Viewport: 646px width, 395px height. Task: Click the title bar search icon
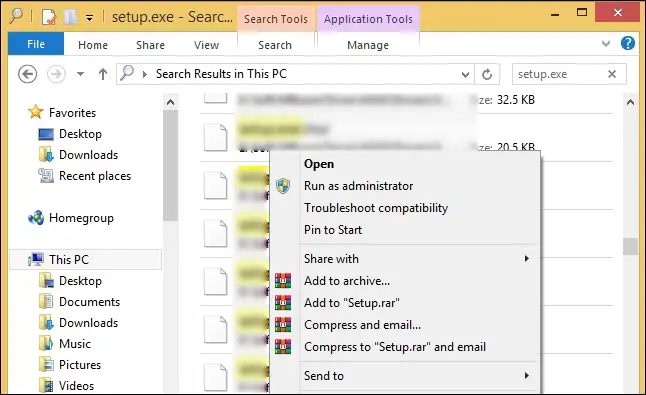point(16,16)
